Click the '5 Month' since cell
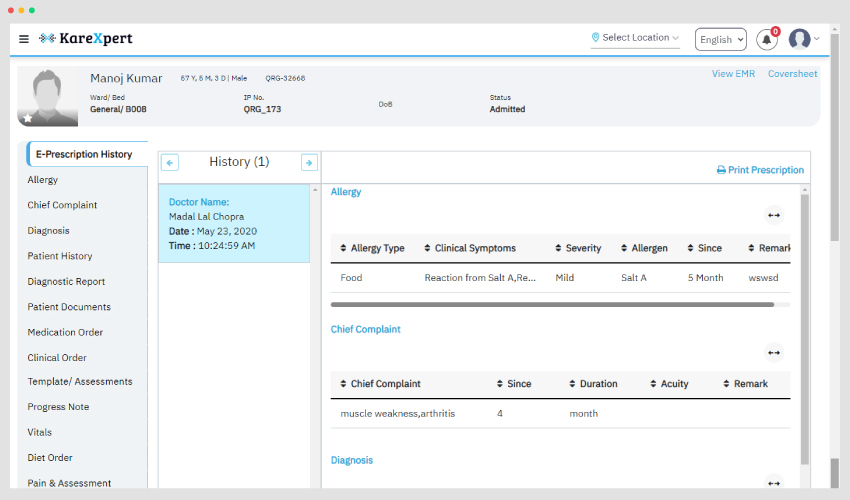Viewport: 850px width, 500px height. pos(705,278)
